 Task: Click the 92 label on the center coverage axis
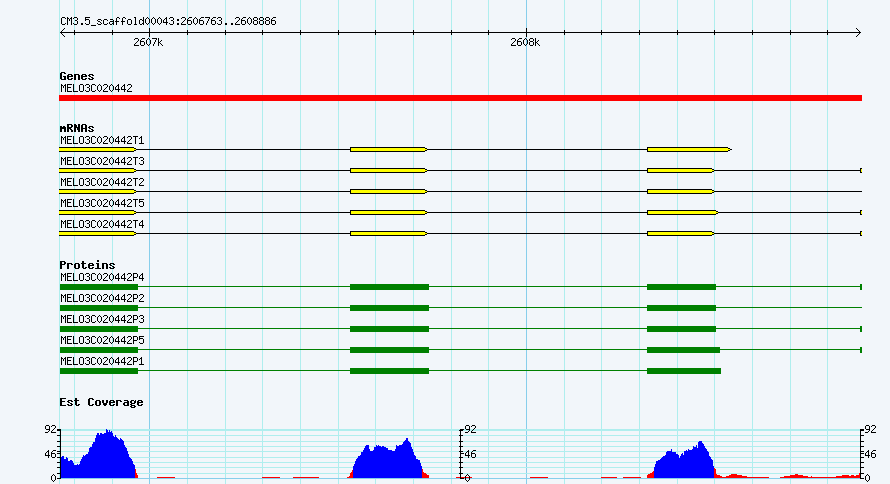471,430
